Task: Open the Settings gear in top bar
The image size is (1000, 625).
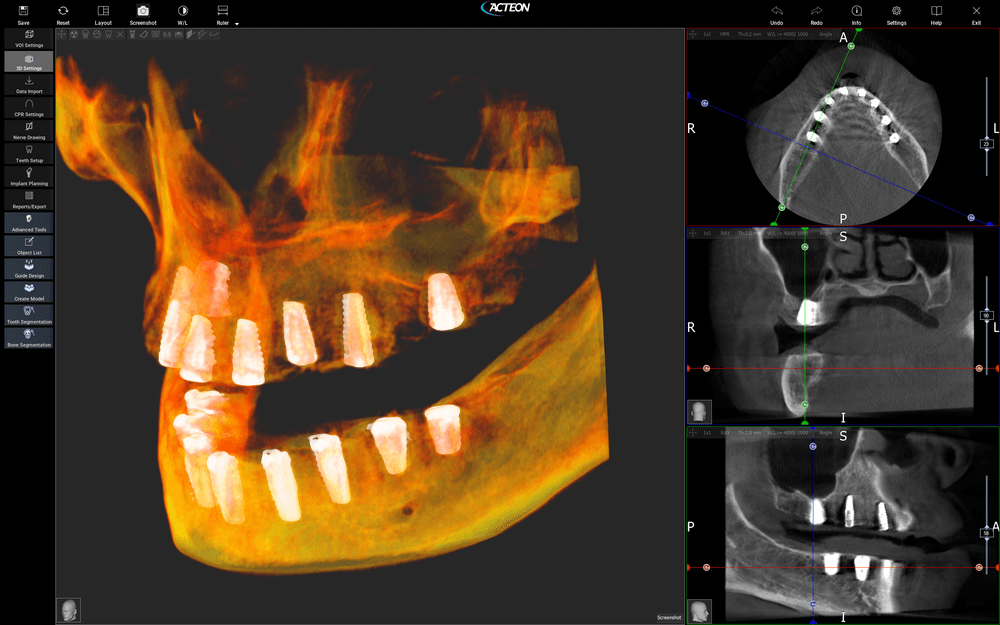Action: tap(896, 13)
